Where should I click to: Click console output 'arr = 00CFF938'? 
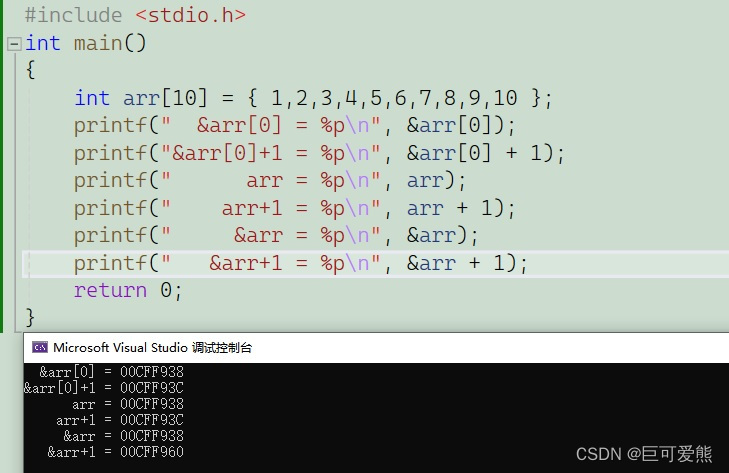tap(128, 404)
